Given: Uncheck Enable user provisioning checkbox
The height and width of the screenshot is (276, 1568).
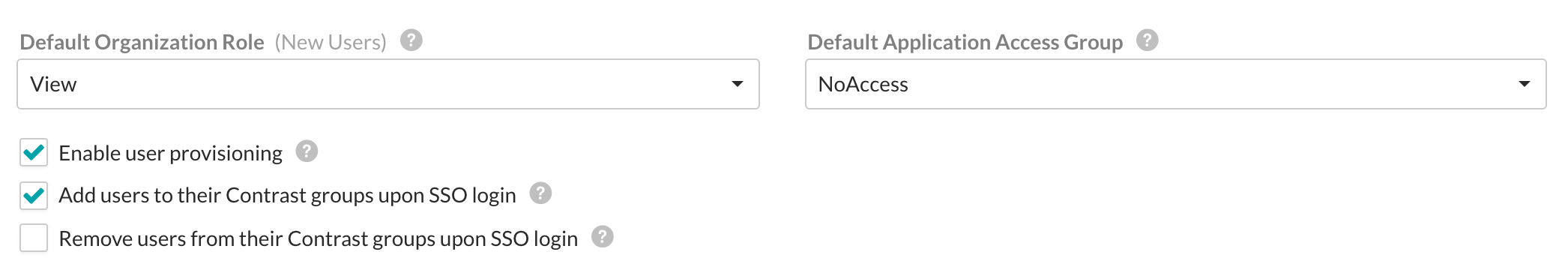Looking at the screenshot, I should tap(34, 152).
